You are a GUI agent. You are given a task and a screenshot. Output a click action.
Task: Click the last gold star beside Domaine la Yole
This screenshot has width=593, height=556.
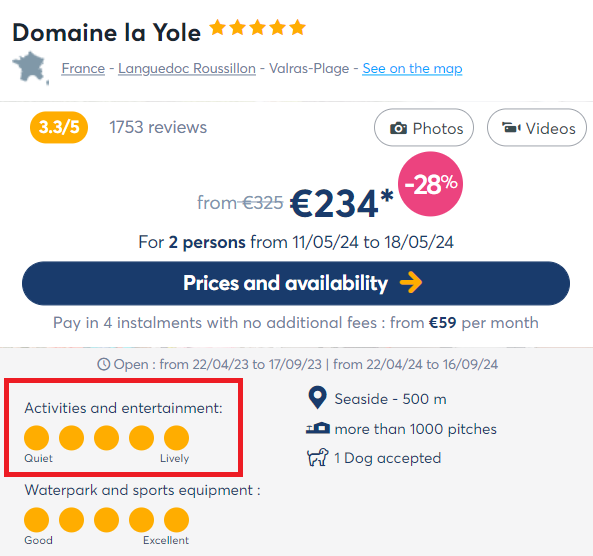298,27
